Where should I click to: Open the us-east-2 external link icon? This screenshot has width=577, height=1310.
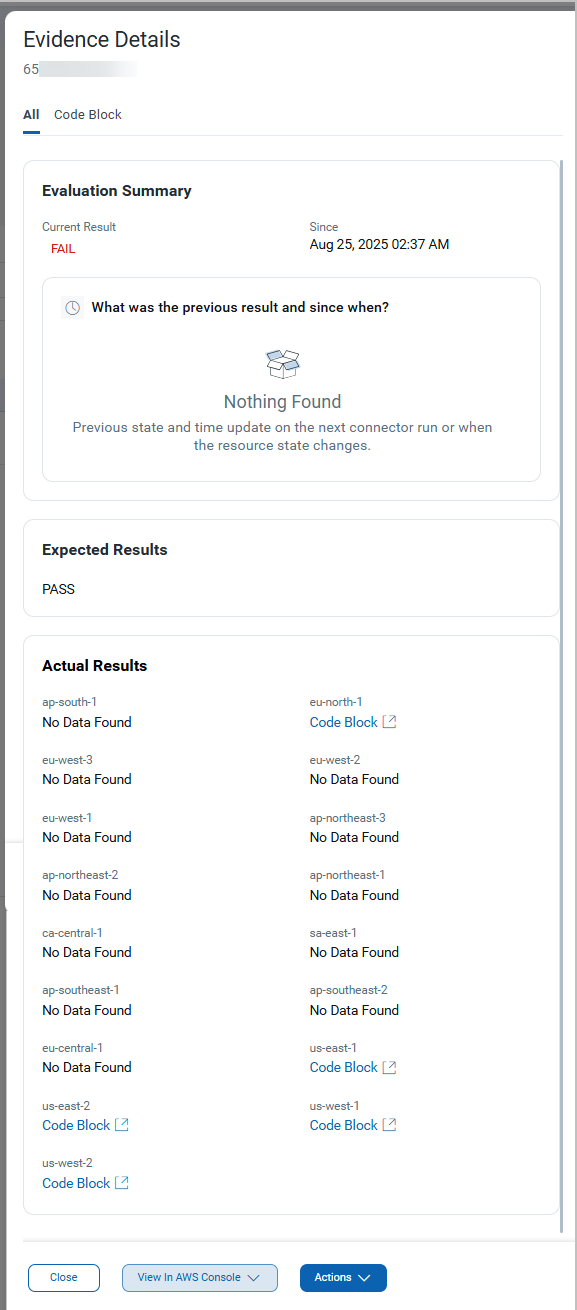tap(121, 1124)
